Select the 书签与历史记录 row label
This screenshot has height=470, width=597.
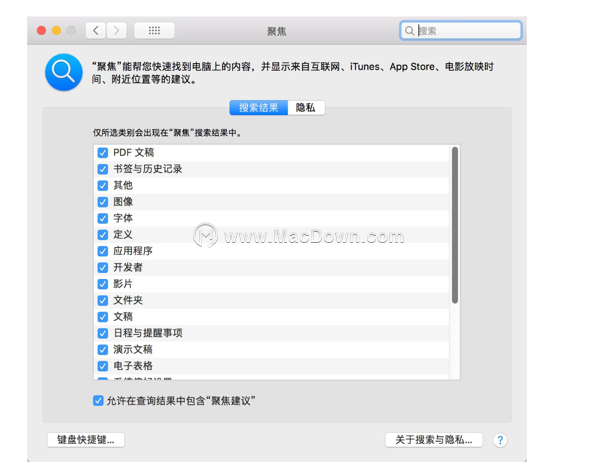pos(148,169)
